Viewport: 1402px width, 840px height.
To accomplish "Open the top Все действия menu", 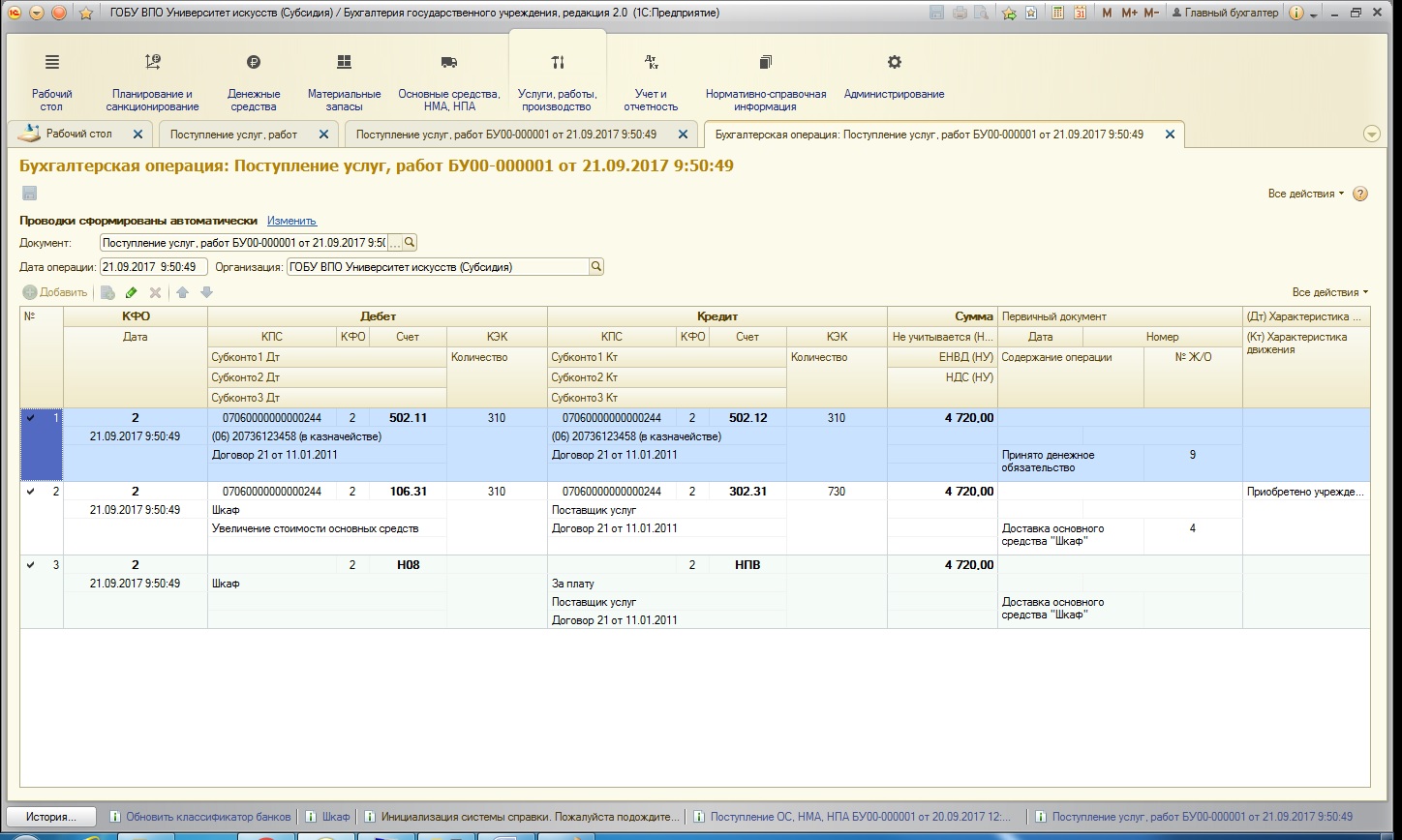I will (x=1306, y=194).
